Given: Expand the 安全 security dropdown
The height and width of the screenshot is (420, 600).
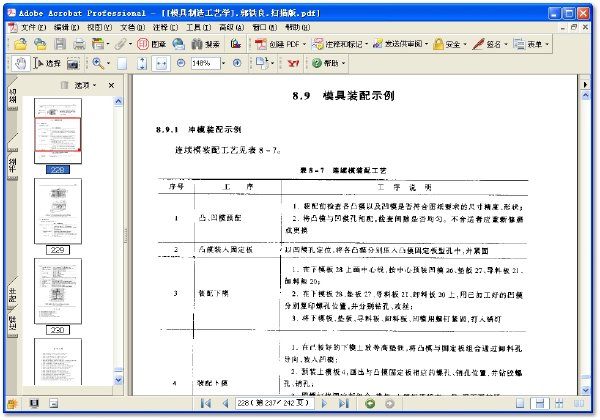Looking at the screenshot, I should [465, 44].
